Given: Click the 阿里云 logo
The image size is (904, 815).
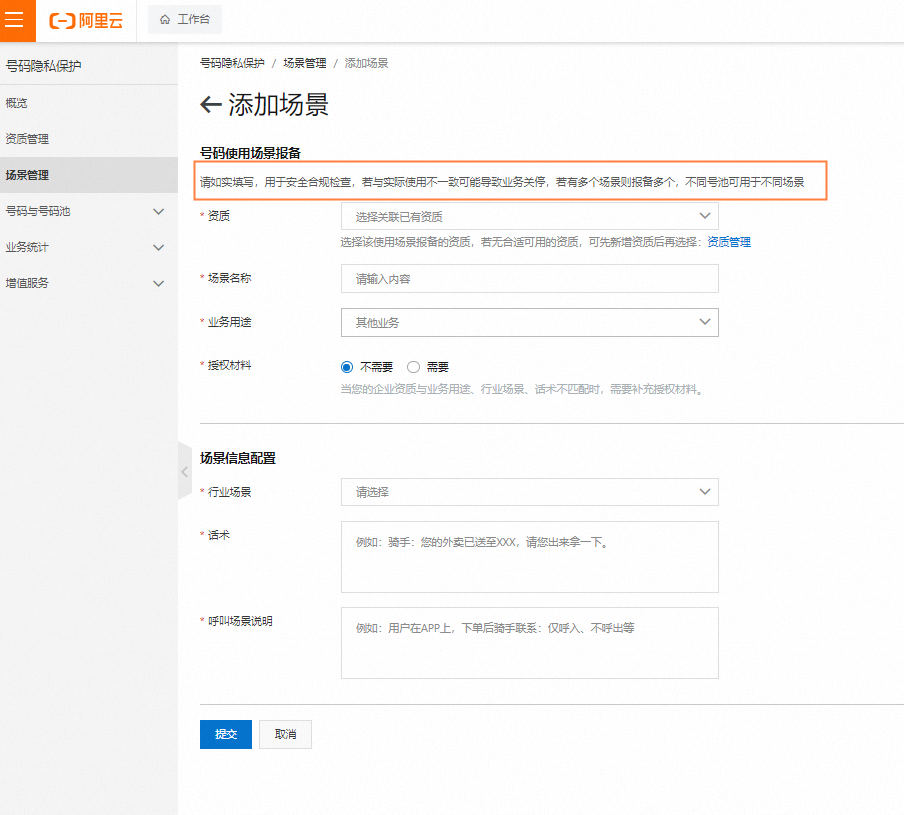Looking at the screenshot, I should point(86,21).
